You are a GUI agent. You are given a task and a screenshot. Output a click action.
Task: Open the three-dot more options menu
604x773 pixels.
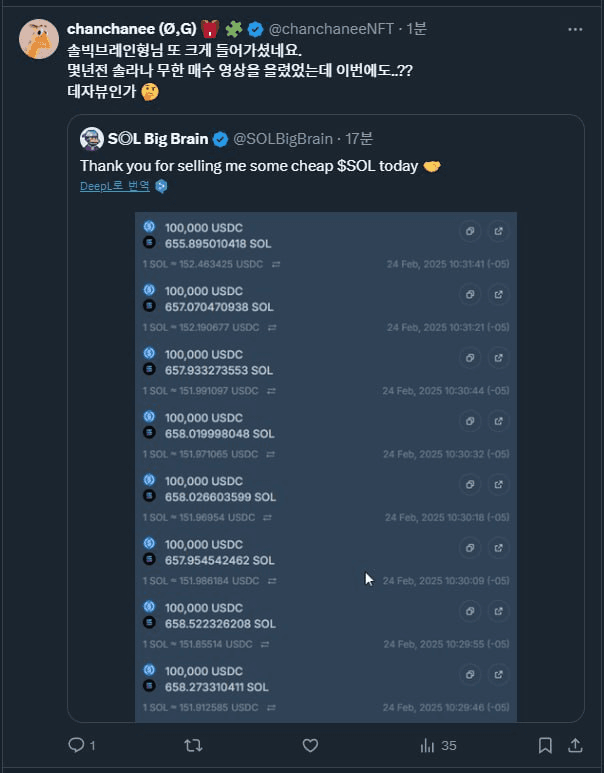575,29
